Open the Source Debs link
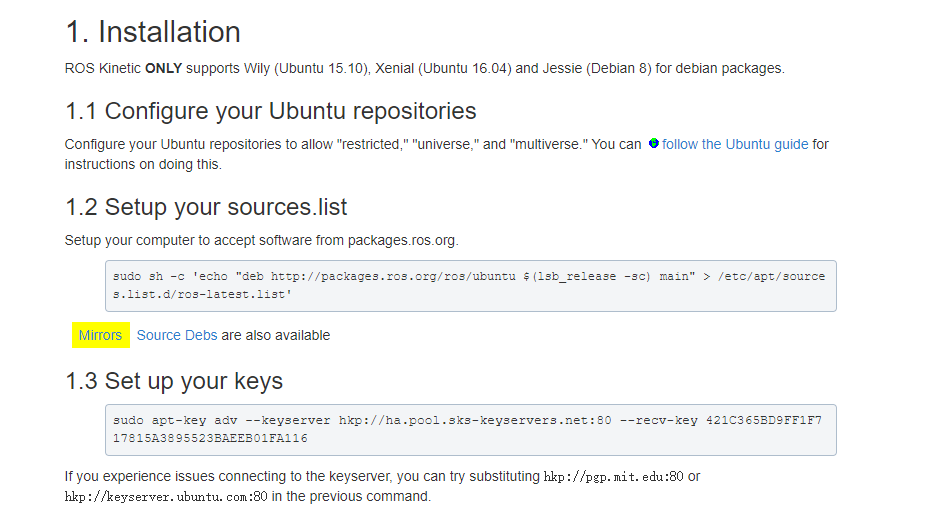946x513 pixels. (177, 335)
